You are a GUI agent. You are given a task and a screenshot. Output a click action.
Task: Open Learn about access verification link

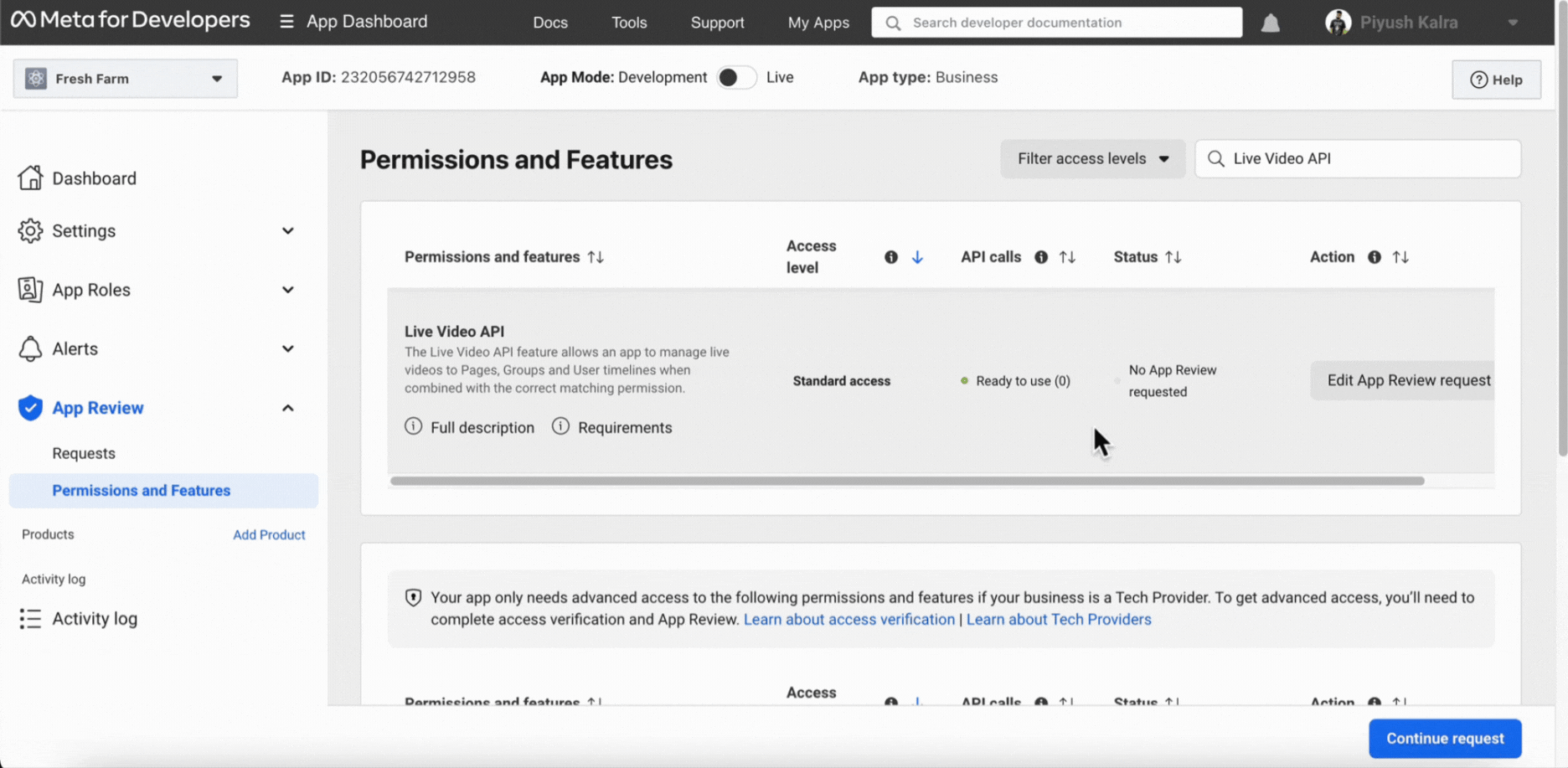(849, 619)
